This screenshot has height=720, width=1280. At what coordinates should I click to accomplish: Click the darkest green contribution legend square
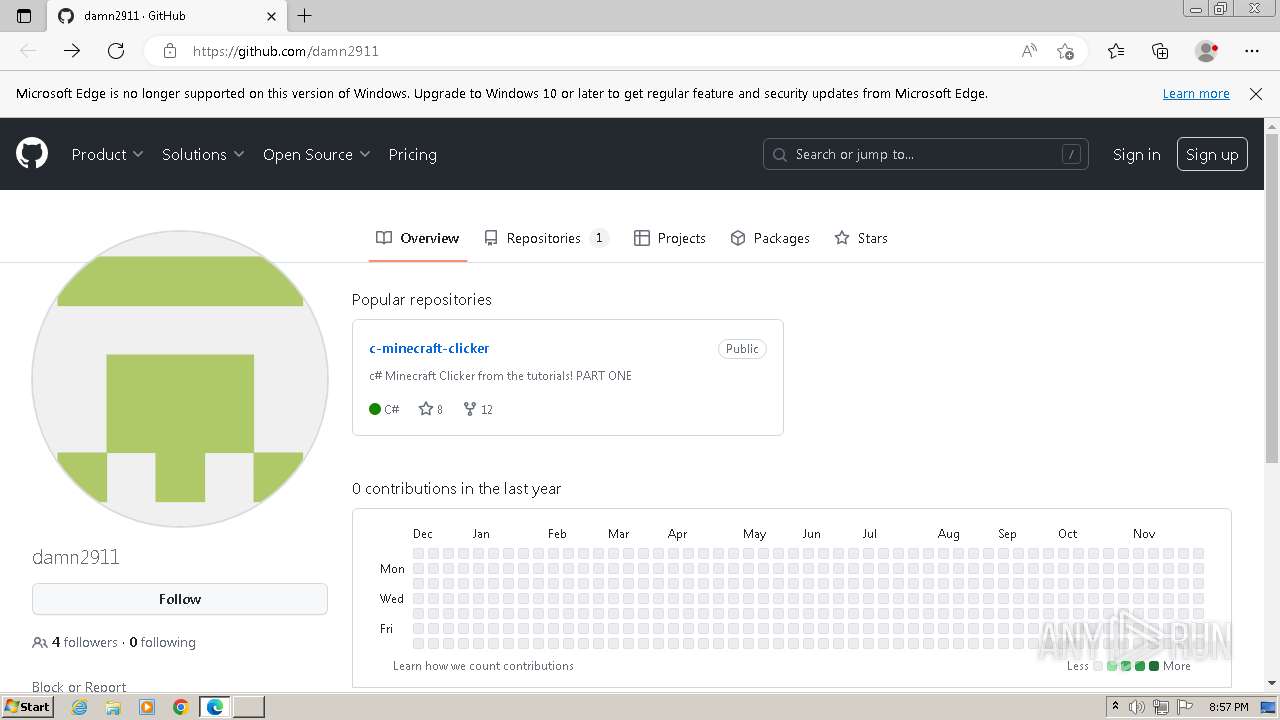point(1154,666)
